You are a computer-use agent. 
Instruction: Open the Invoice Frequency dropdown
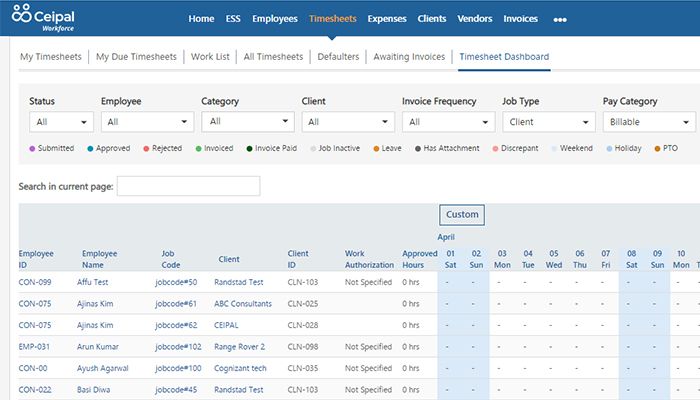click(x=447, y=122)
